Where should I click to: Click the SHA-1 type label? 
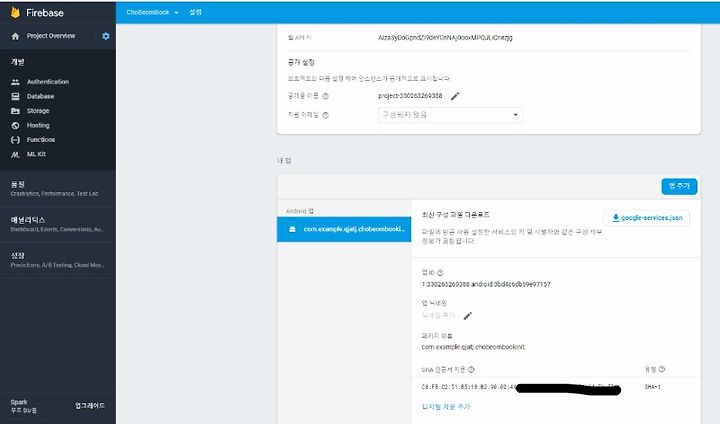(x=652, y=387)
